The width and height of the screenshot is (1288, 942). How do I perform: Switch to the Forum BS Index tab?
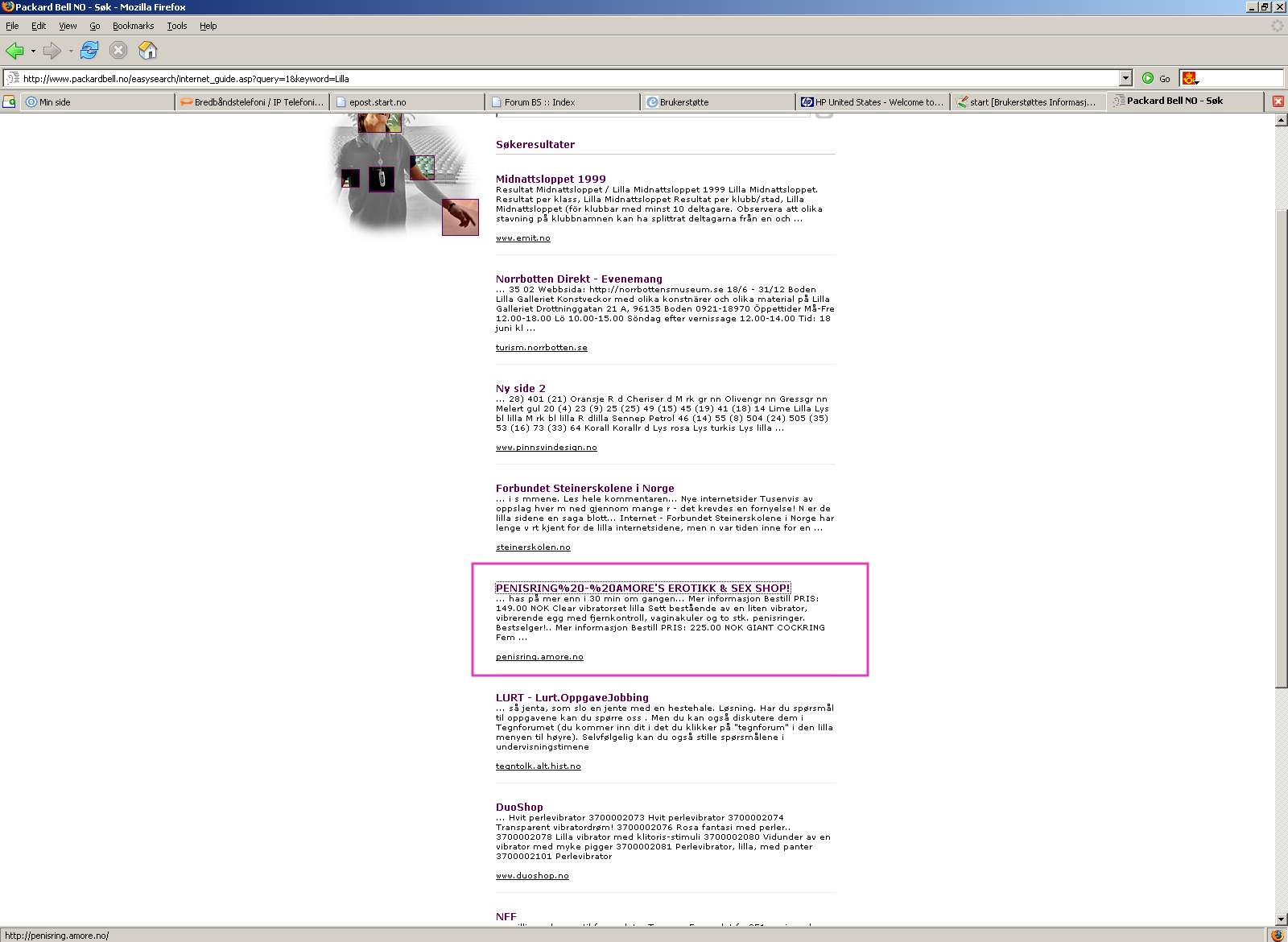point(563,102)
